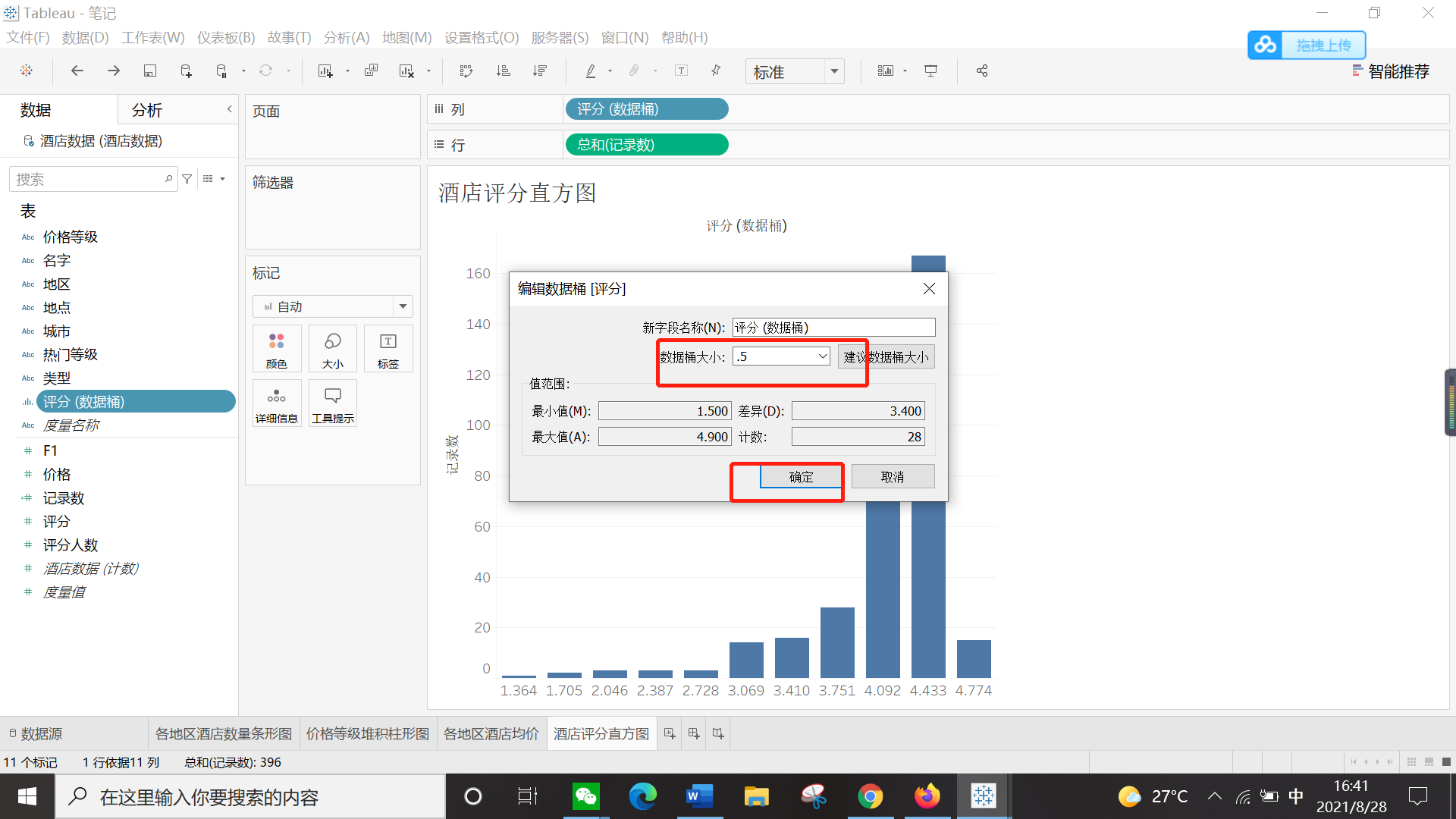The width and height of the screenshot is (1456, 819).
Task: Switch to the 各地区酒店均价 sheet tab
Action: click(x=491, y=733)
